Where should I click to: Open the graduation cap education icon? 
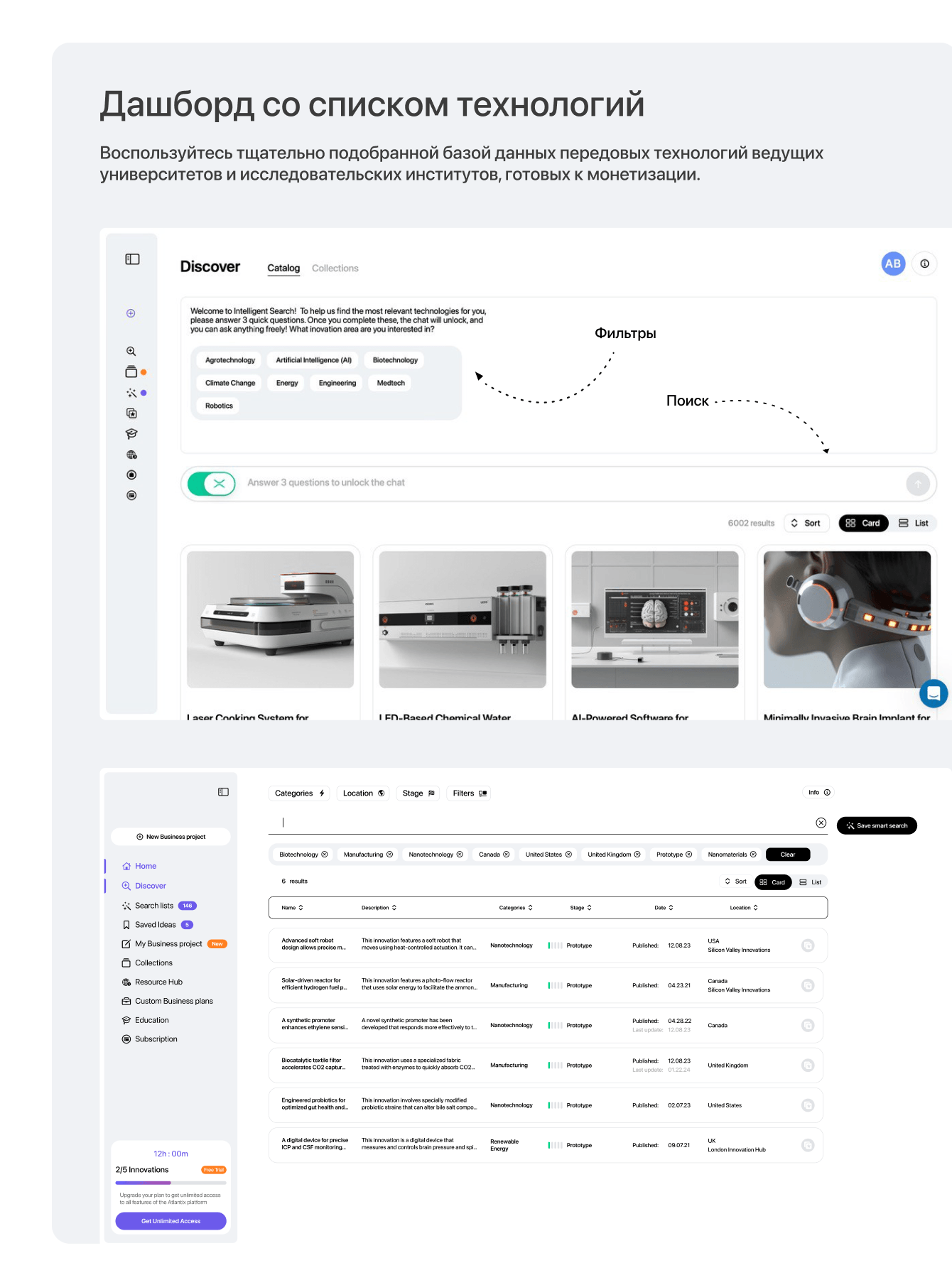pyautogui.click(x=131, y=434)
